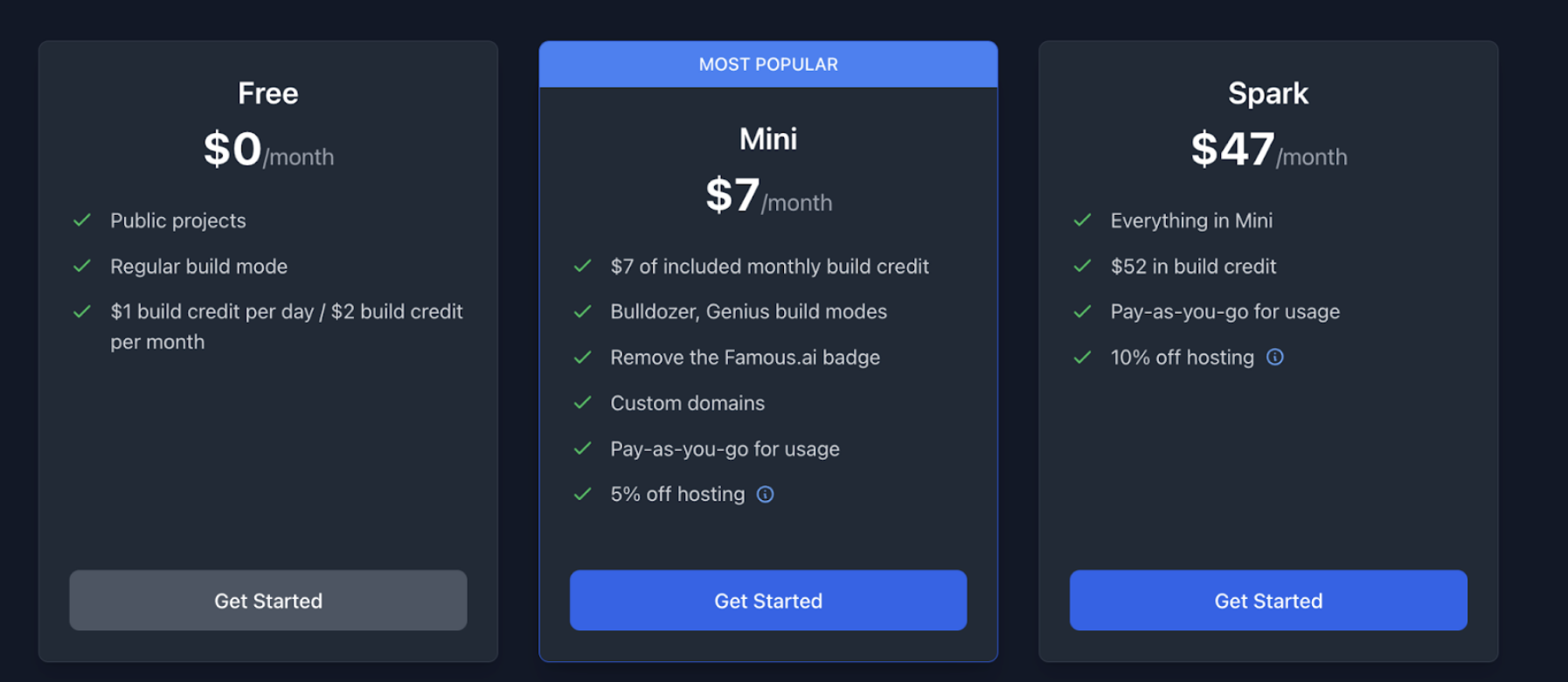The width and height of the screenshot is (1568, 682).
Task: Click checkmark beside Everything in Mini
Action: 1082,220
